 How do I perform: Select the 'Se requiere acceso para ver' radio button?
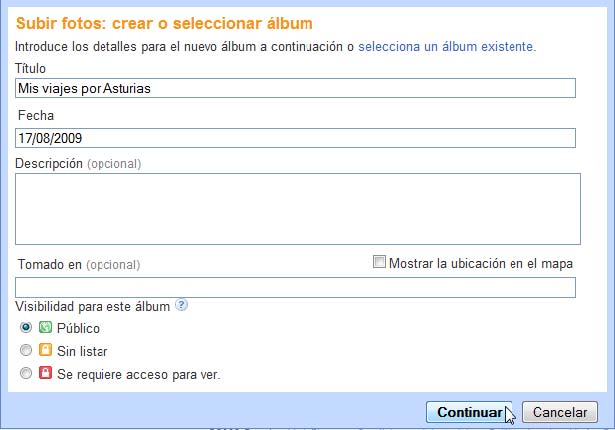pyautogui.click(x=26, y=373)
